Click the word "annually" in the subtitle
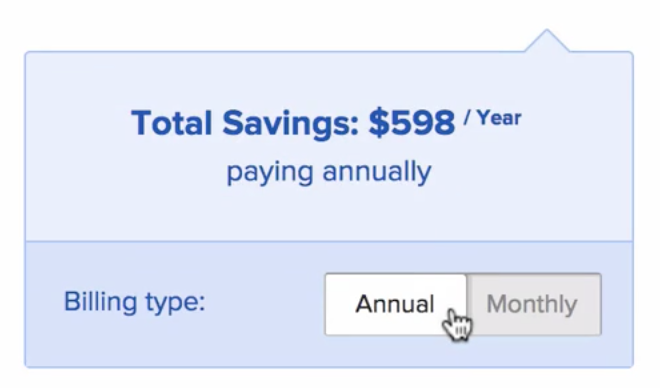The width and height of the screenshot is (660, 388). [x=377, y=172]
